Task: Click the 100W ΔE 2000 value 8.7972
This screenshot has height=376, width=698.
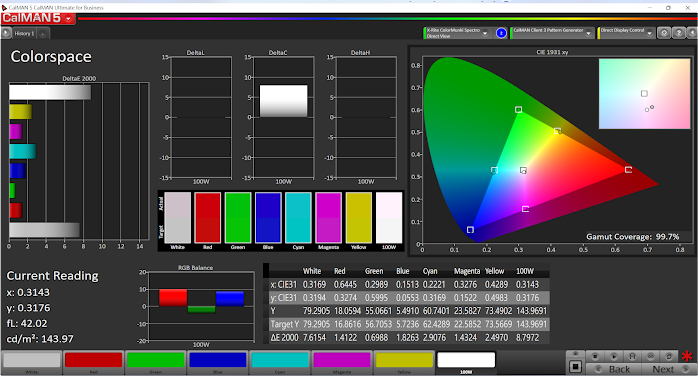Action: [x=527, y=338]
